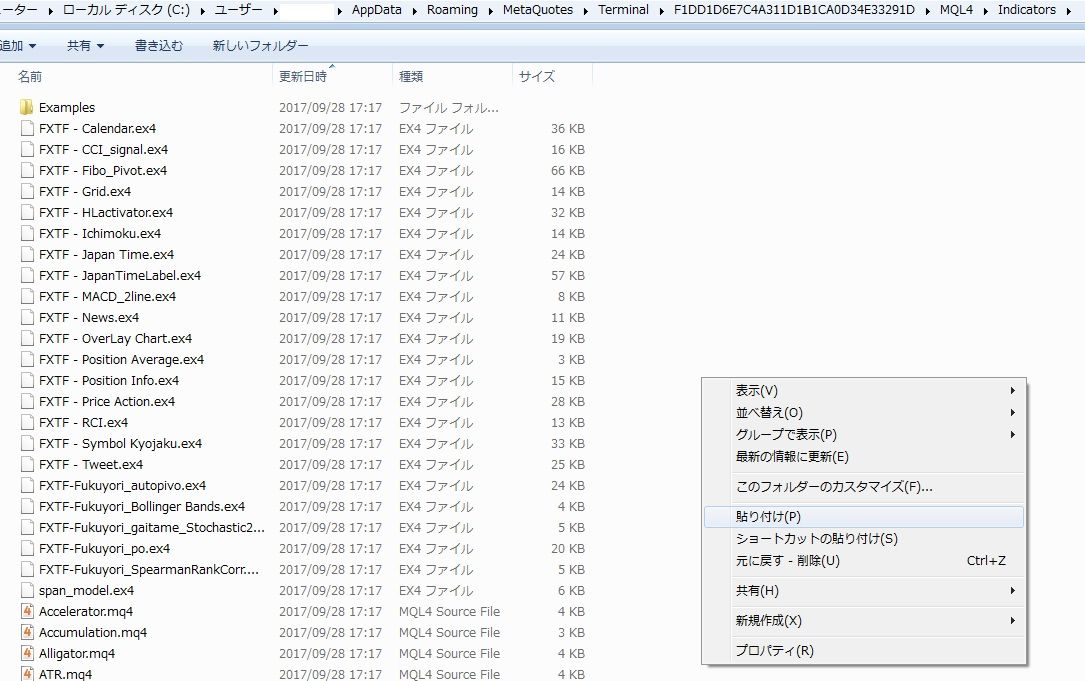Select FXTF-Fukuyori_Bollinger Bands.ex4 file name
The image size is (1085, 681).
pos(142,507)
